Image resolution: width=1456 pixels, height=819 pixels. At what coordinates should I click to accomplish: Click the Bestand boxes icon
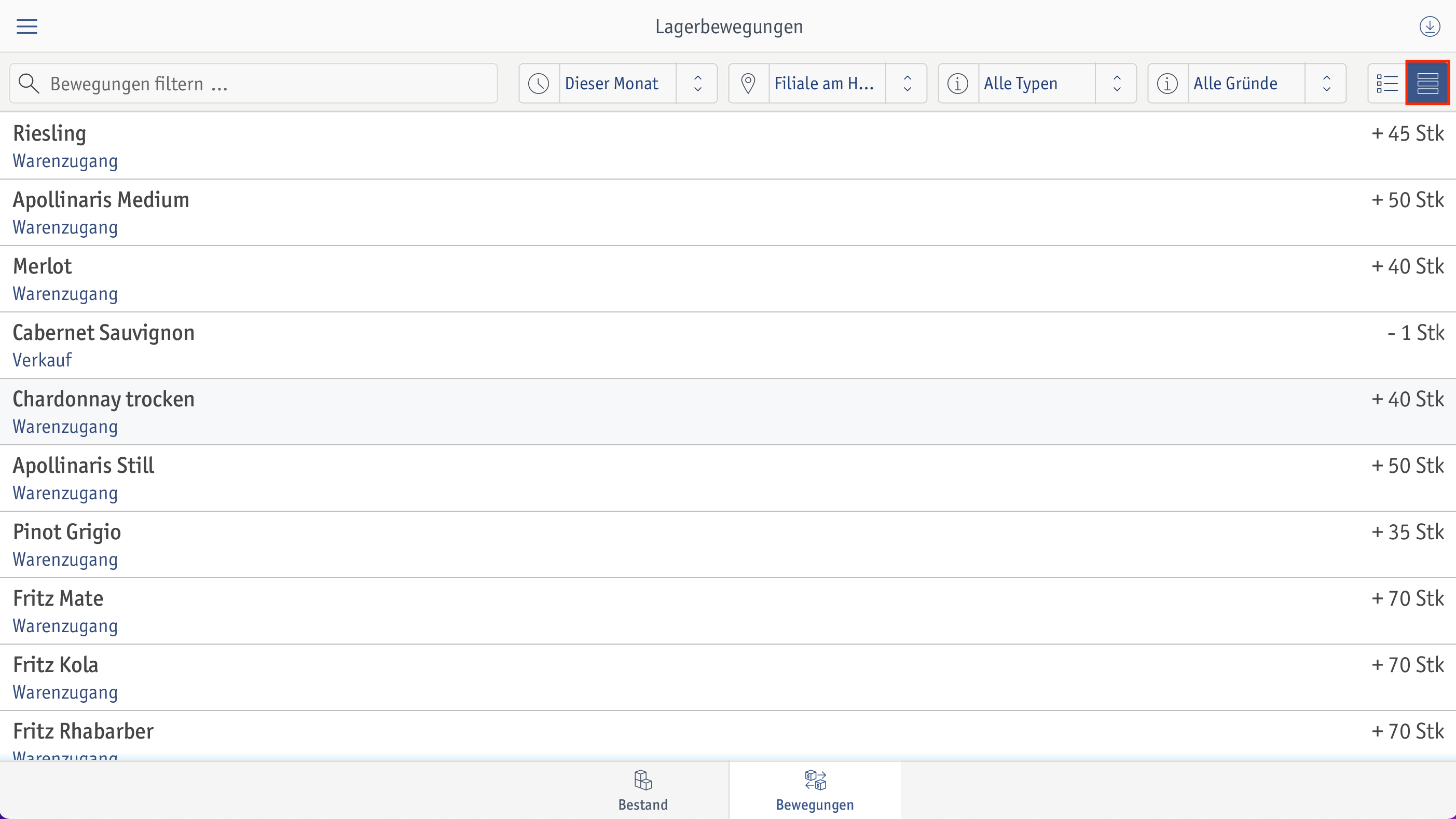coord(643,780)
